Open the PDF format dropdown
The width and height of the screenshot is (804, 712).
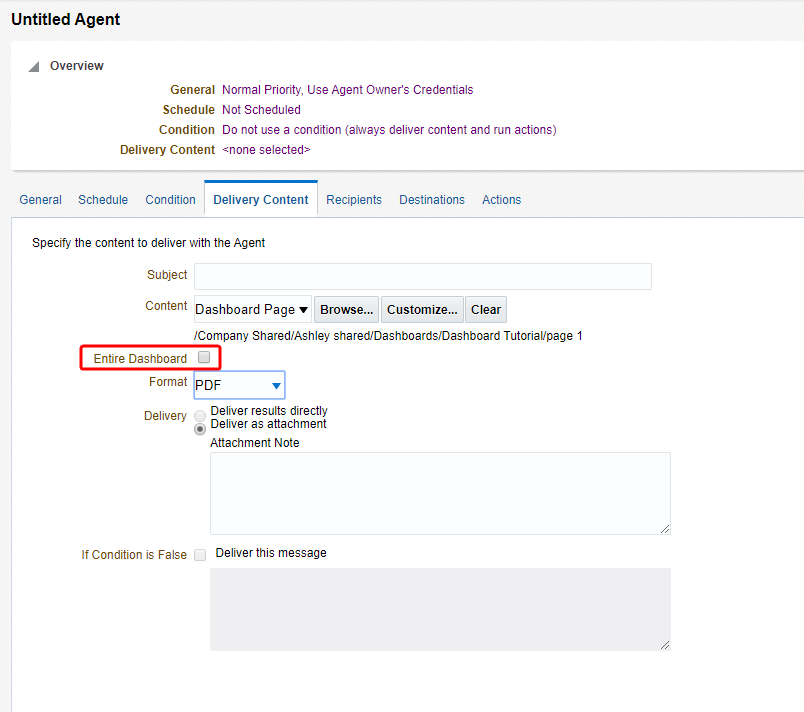[239, 385]
